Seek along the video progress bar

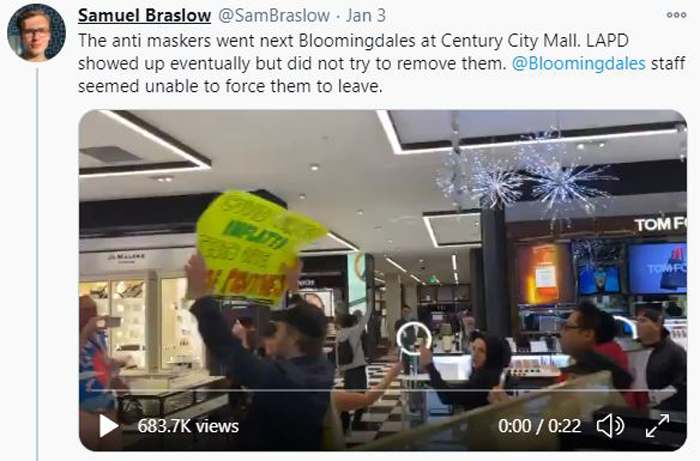click(383, 391)
